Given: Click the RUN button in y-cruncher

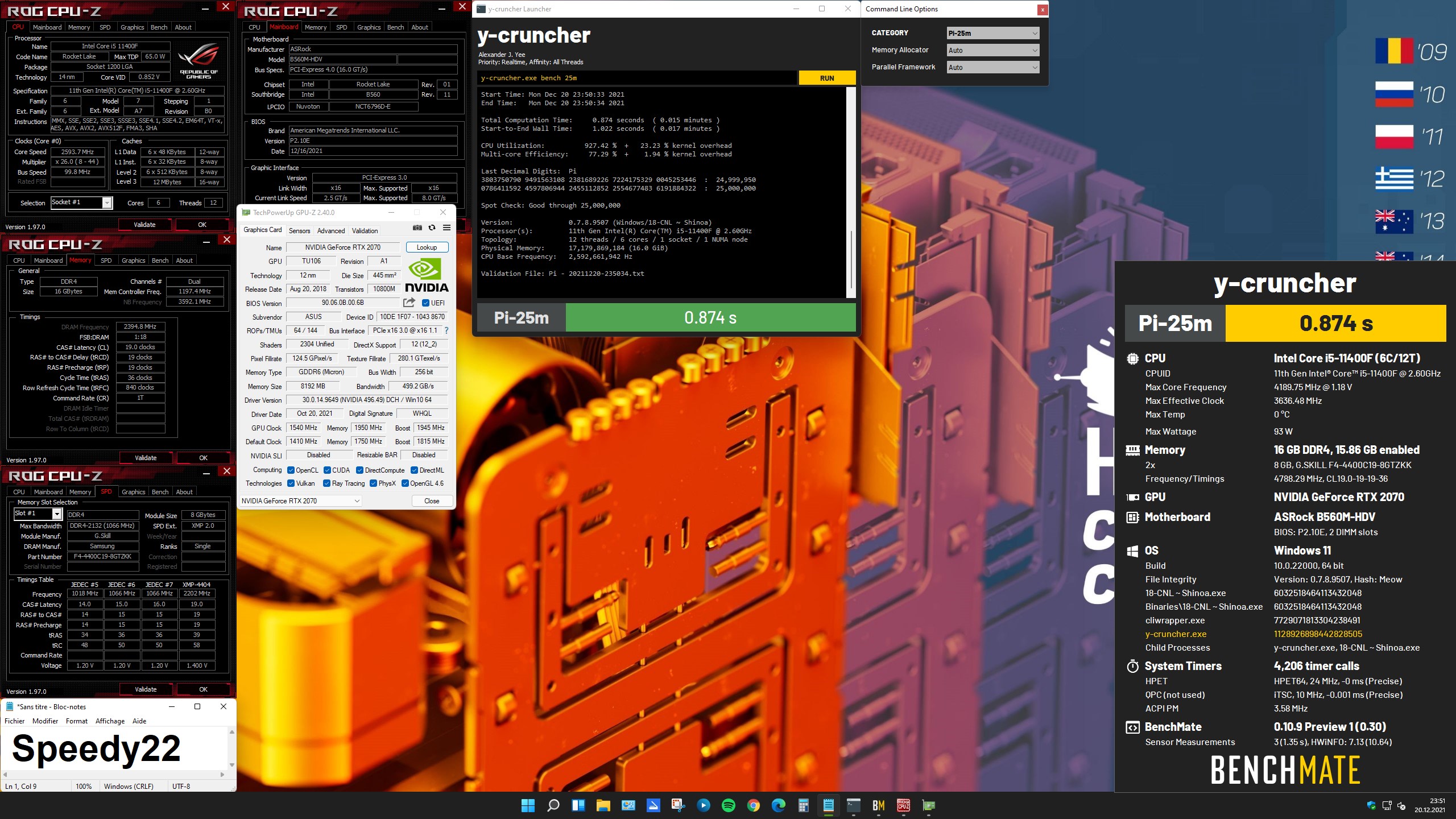Looking at the screenshot, I should point(827,78).
